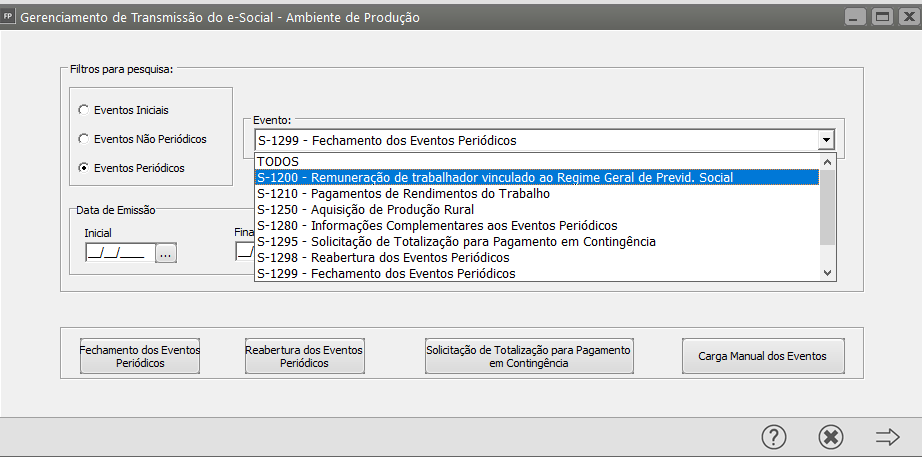
Task: Collapse the Evento combo box arrow
Action: click(827, 141)
